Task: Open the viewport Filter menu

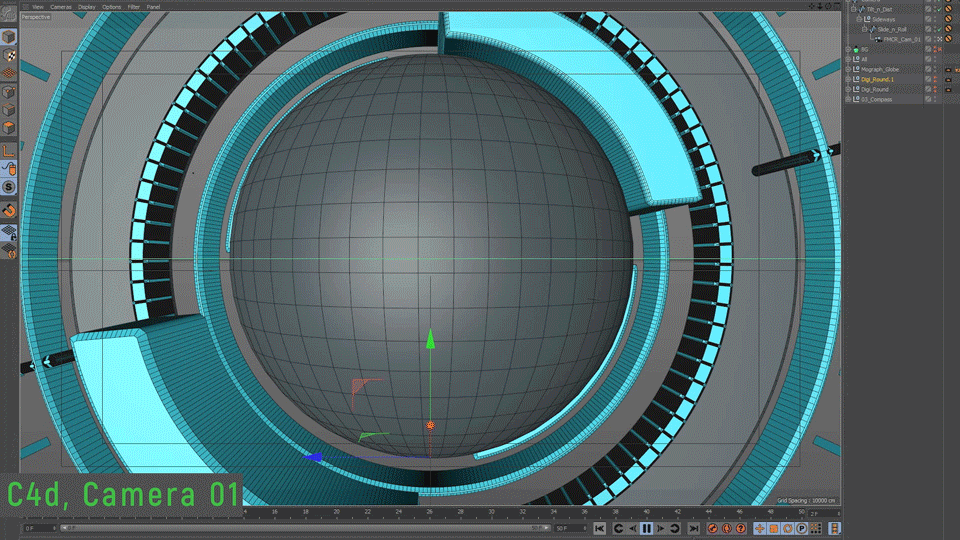Action: coord(133,7)
